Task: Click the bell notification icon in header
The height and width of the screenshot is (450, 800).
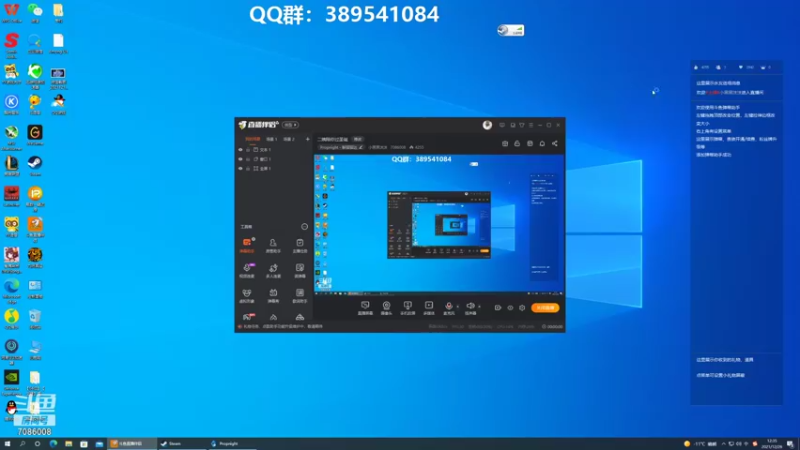Action: [x=542, y=143]
